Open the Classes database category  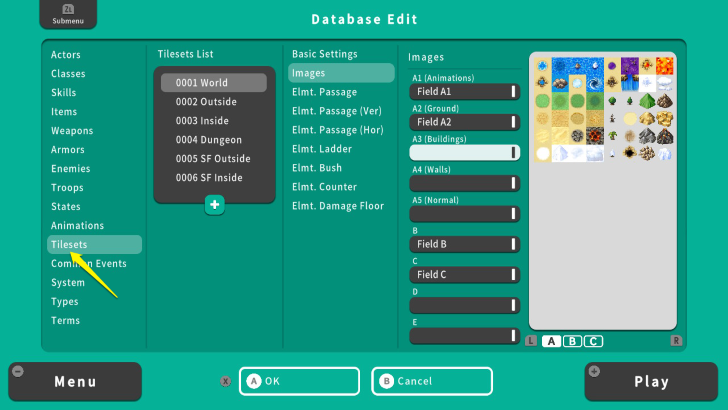click(x=68, y=74)
